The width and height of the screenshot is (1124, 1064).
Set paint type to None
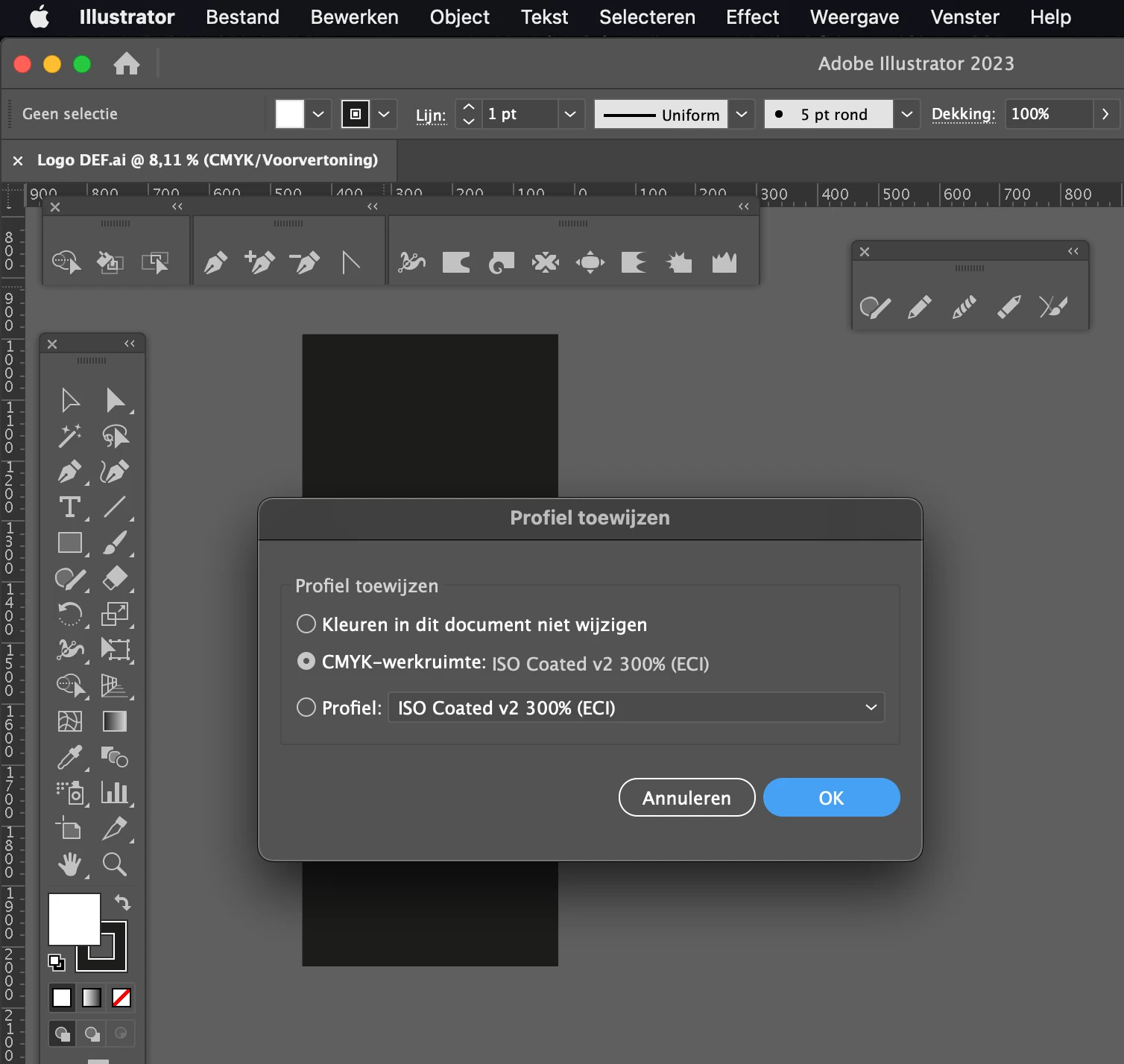(121, 998)
